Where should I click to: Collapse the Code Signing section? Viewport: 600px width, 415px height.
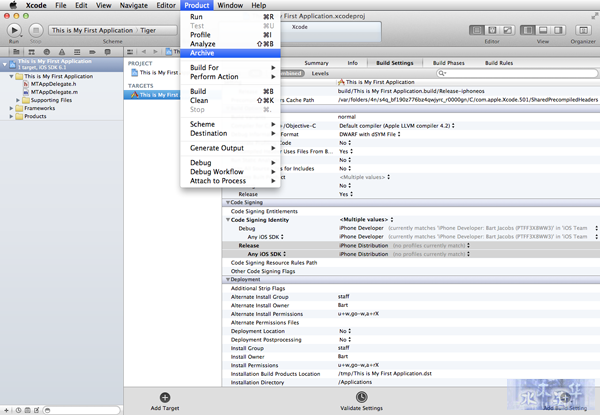click(x=228, y=202)
